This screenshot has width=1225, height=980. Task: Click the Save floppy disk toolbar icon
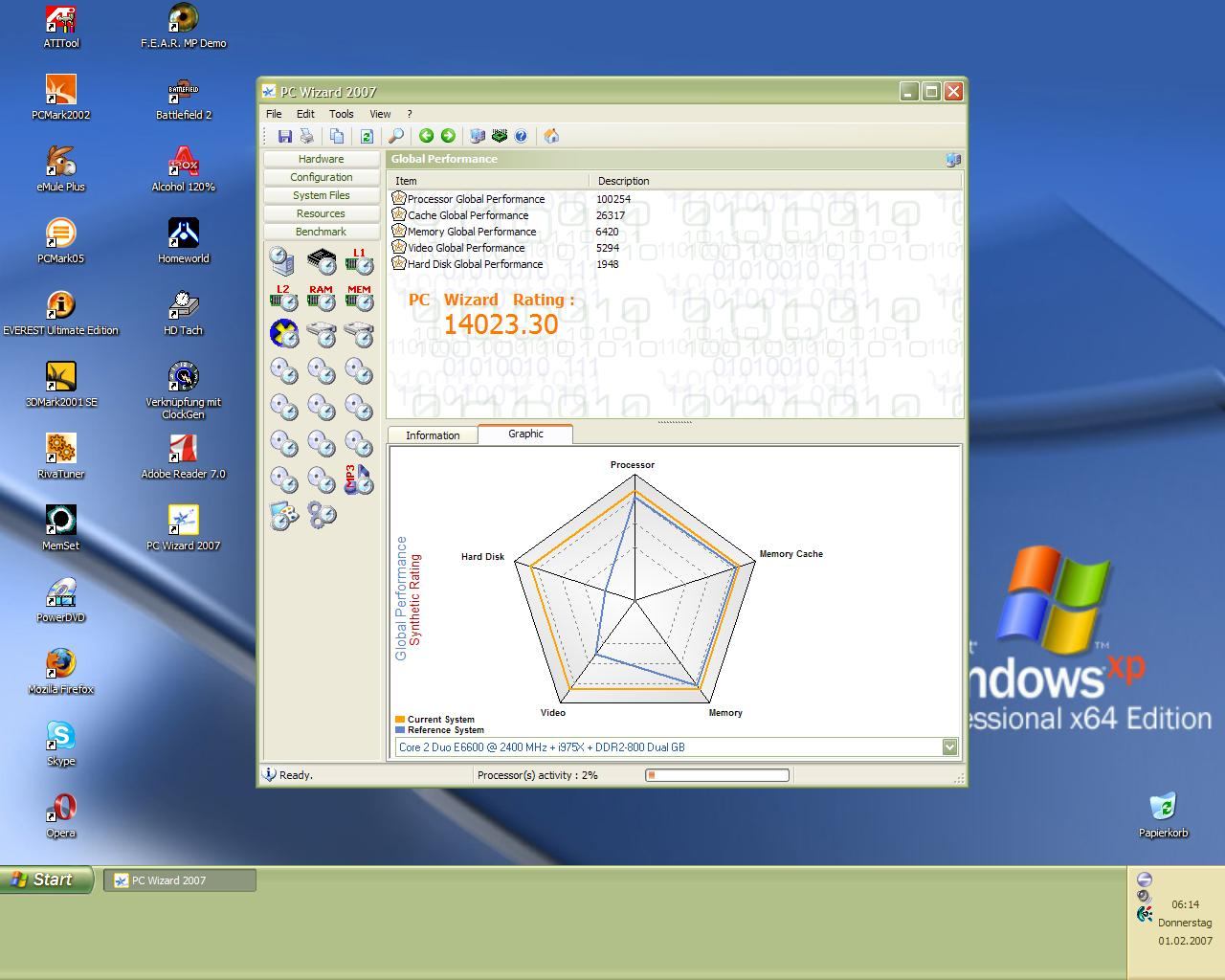[x=284, y=136]
